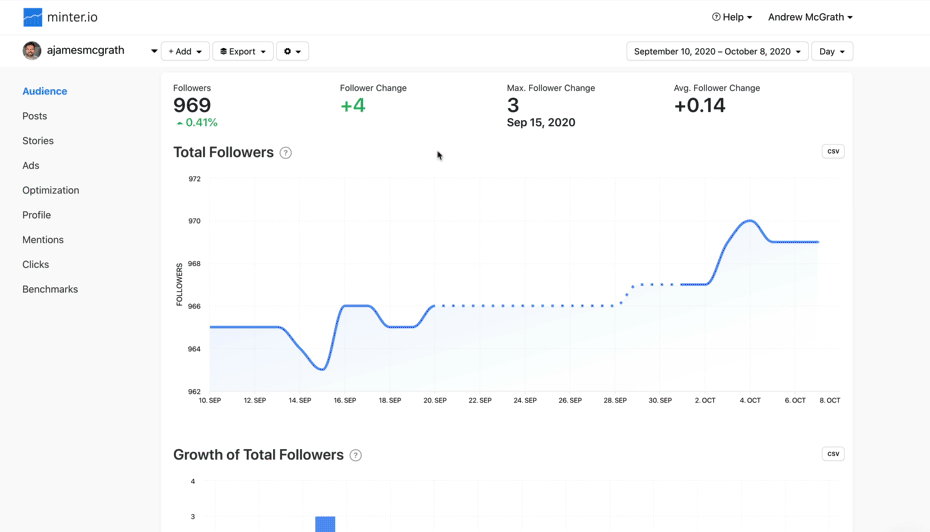
Task: Expand the account switcher arrow
Action: coord(154,51)
